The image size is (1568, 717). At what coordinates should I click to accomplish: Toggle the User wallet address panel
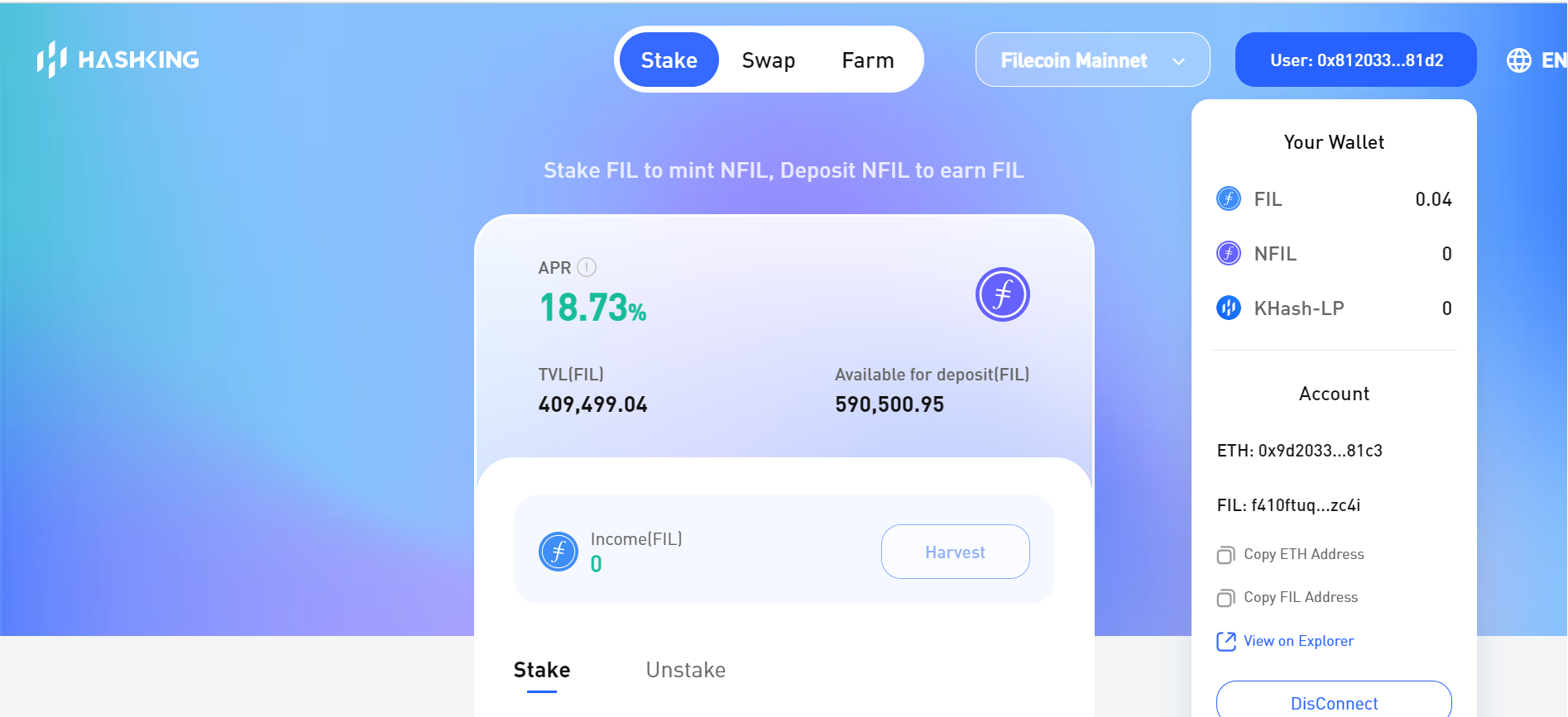[x=1355, y=60]
